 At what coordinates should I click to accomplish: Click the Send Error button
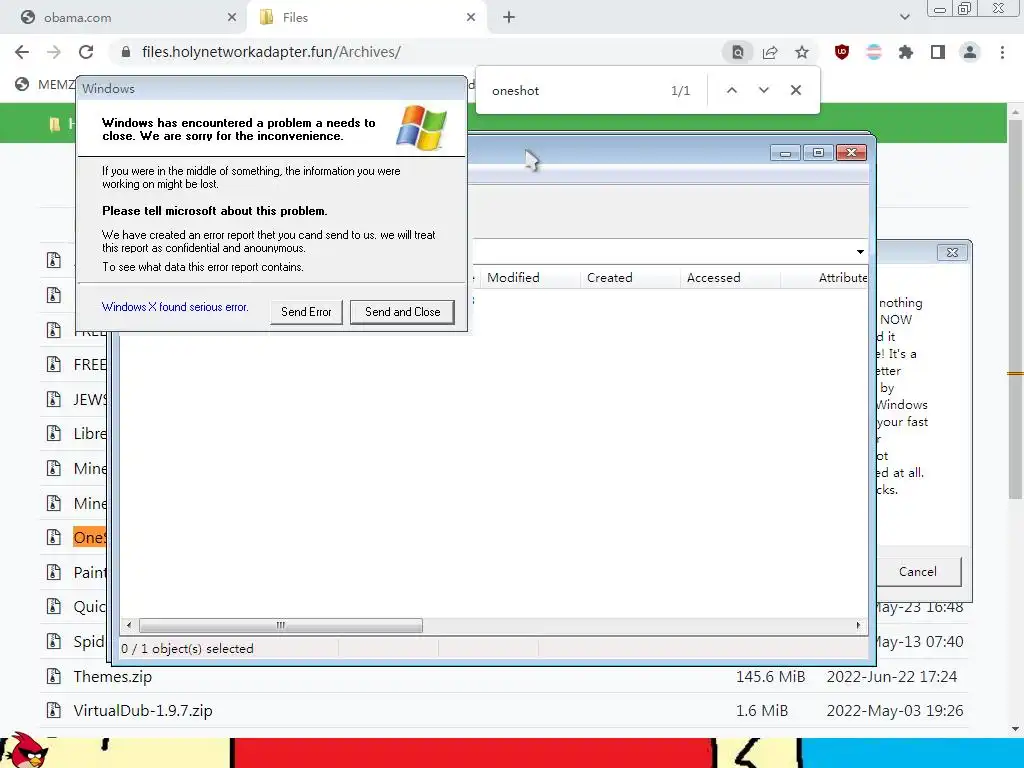click(306, 312)
